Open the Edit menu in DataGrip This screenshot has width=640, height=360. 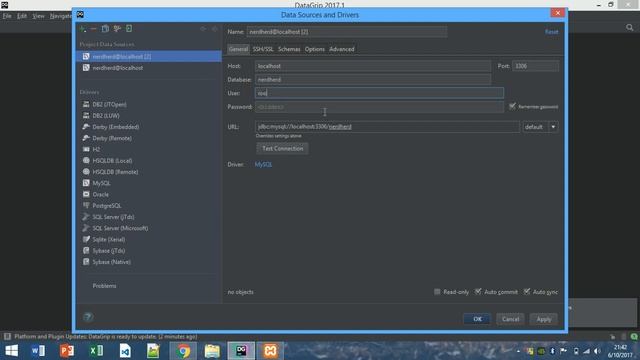point(22,16)
